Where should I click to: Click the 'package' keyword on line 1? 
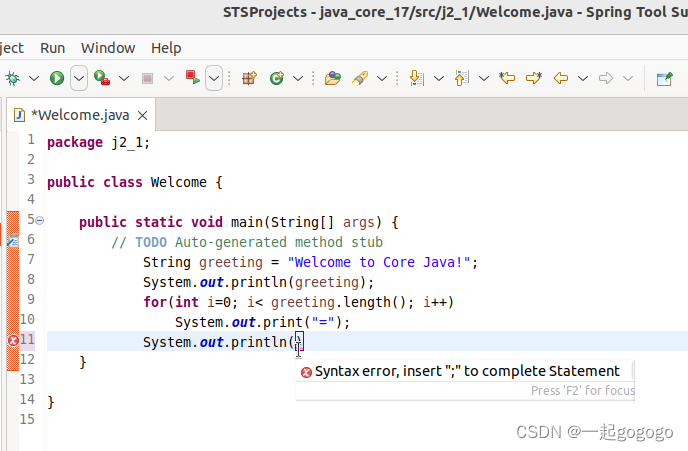pos(75,143)
